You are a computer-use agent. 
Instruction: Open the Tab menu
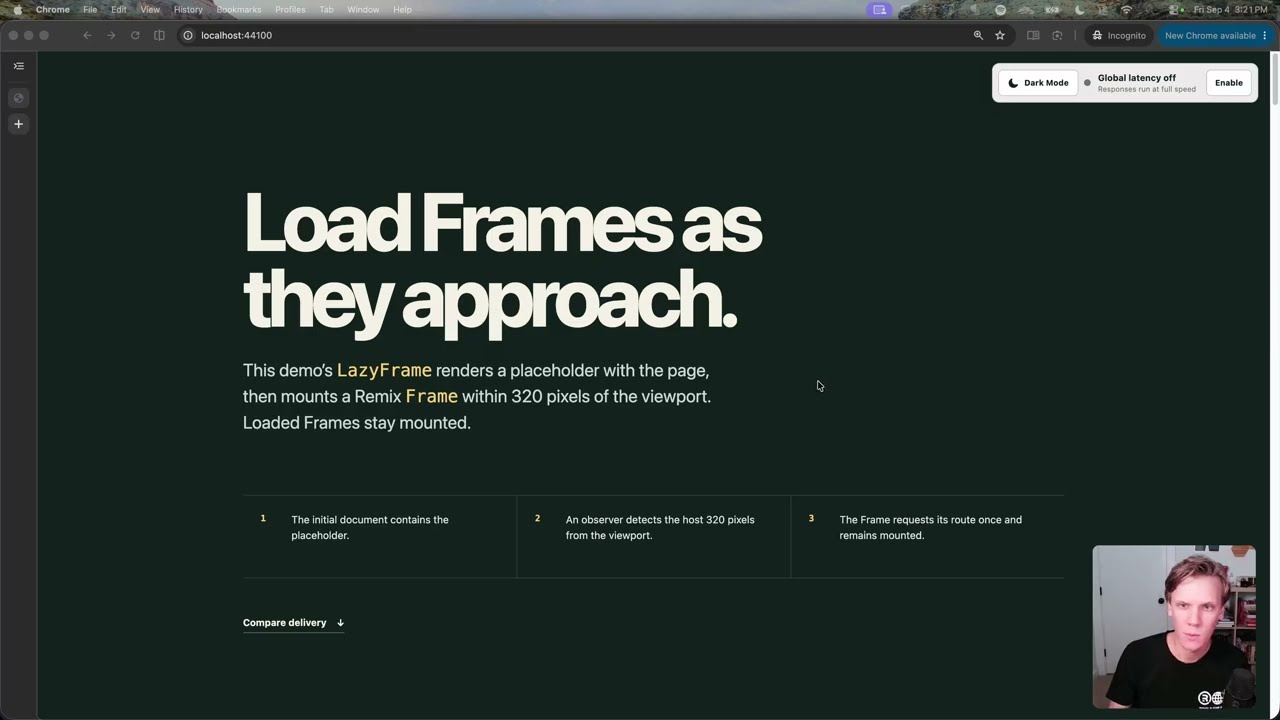[x=326, y=9]
